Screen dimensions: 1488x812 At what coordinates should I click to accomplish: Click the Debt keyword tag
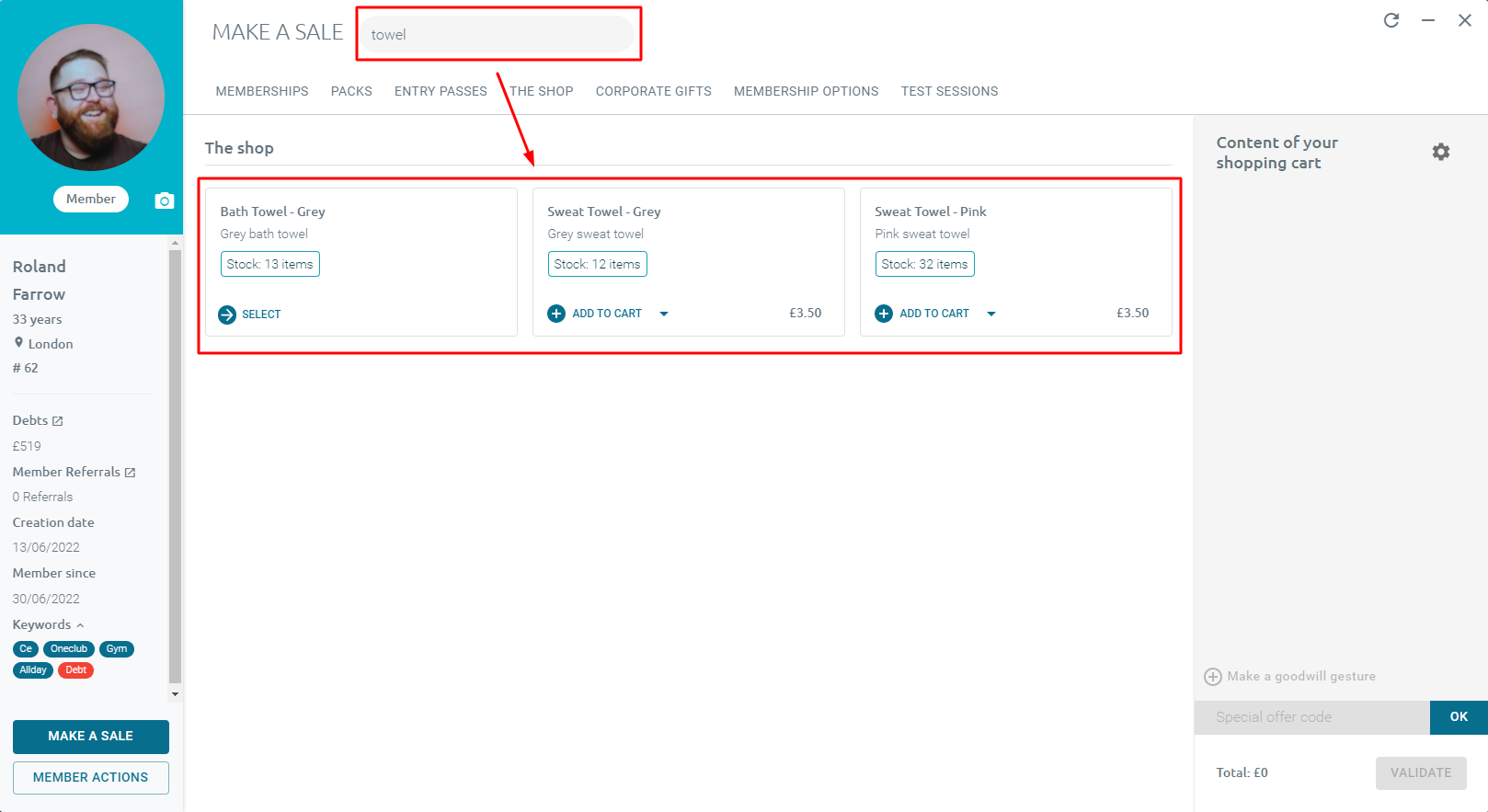76,670
